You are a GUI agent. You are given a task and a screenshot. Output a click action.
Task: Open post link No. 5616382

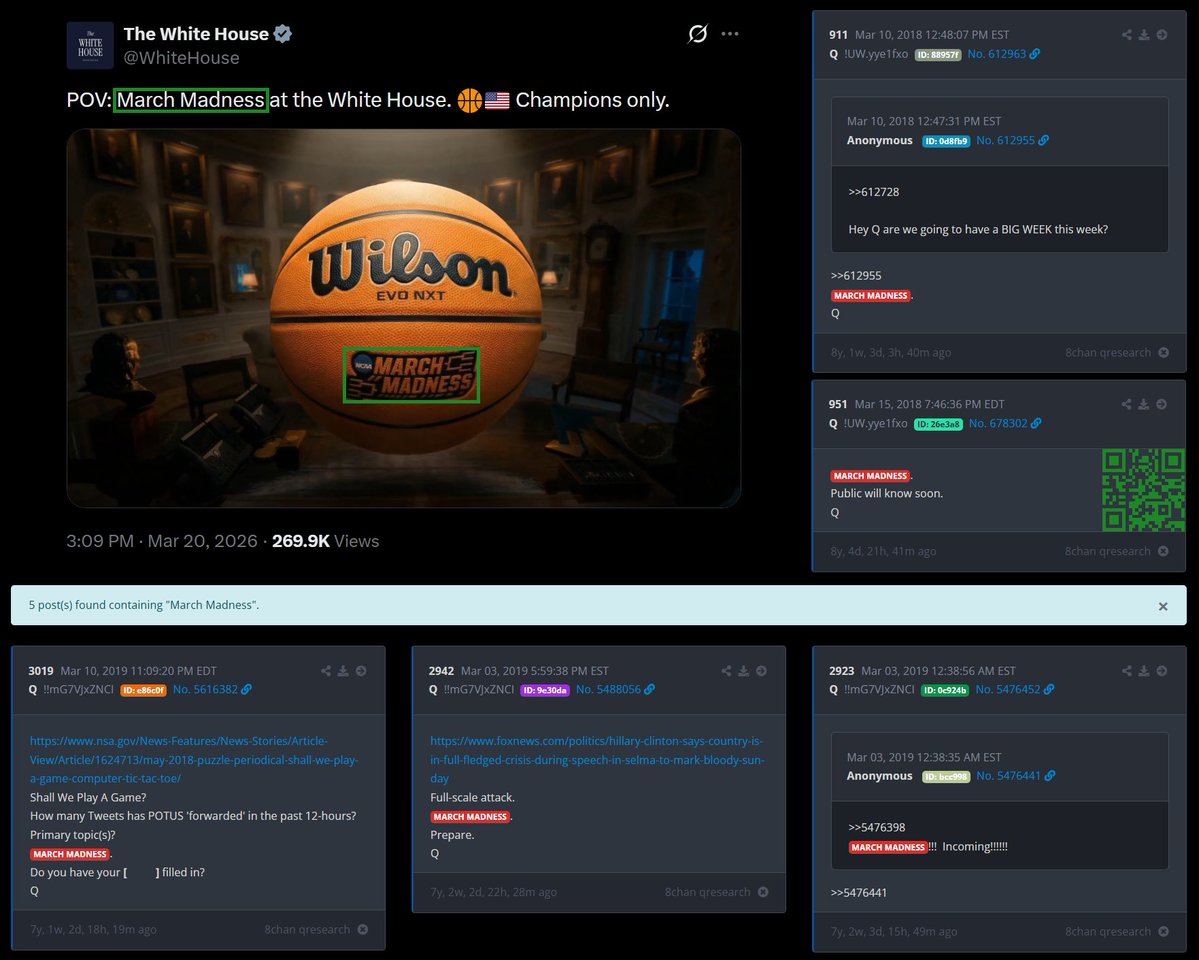click(x=205, y=689)
